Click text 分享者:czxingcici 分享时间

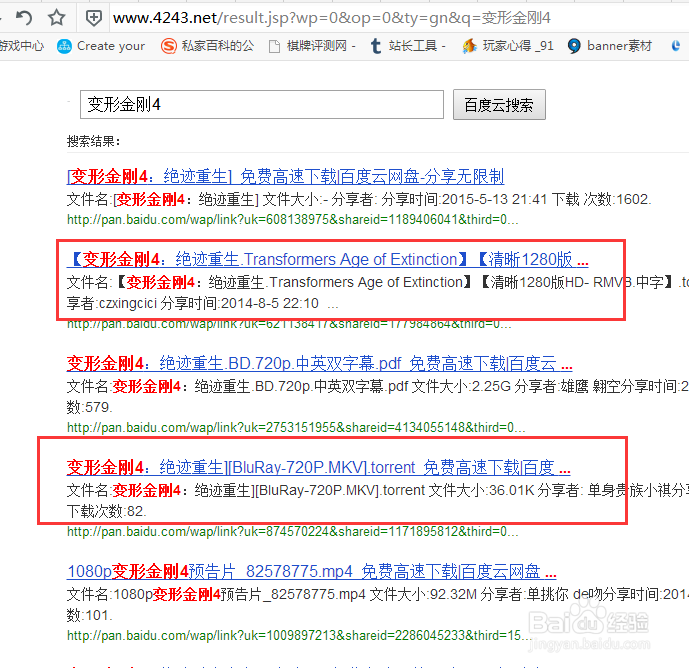coord(192,303)
